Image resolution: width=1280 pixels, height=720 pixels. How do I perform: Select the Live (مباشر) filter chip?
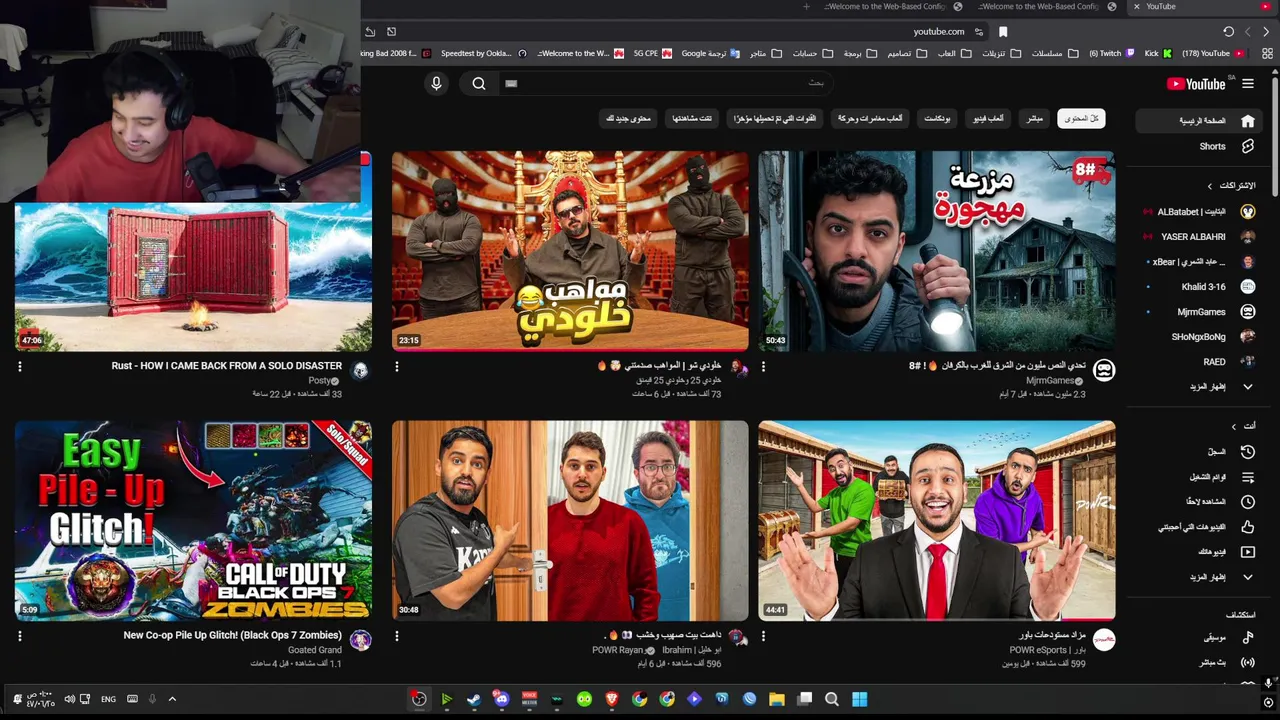pyautogui.click(x=1034, y=119)
